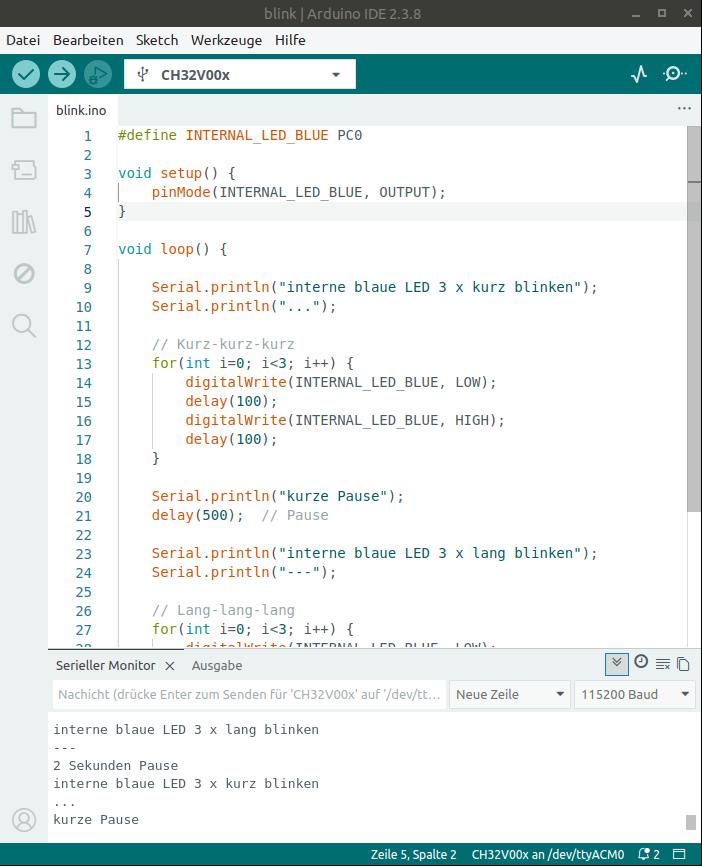Click 'Zeile 5, Spalte 2' in status bar
Screen dimensions: 702x866
413,854
